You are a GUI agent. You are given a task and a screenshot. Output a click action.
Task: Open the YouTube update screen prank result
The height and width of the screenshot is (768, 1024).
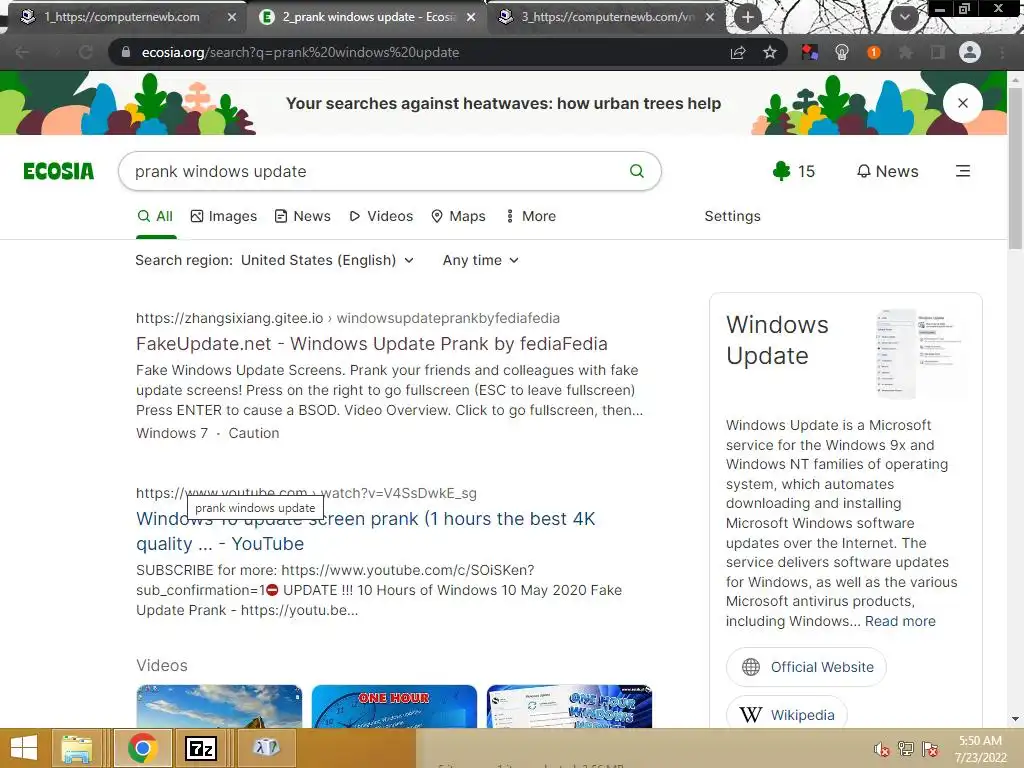tap(366, 531)
